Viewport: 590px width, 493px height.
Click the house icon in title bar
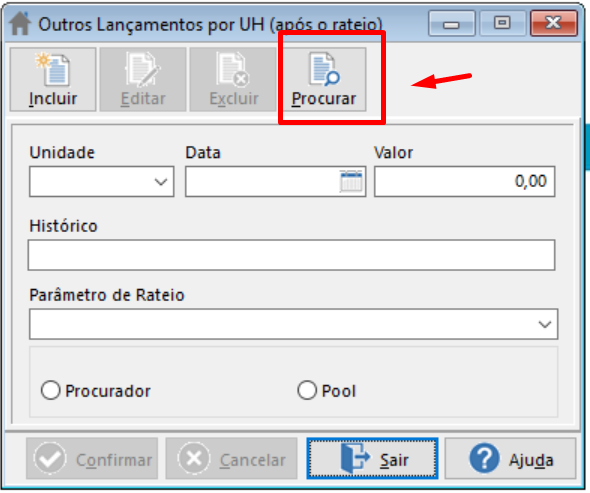coord(20,24)
